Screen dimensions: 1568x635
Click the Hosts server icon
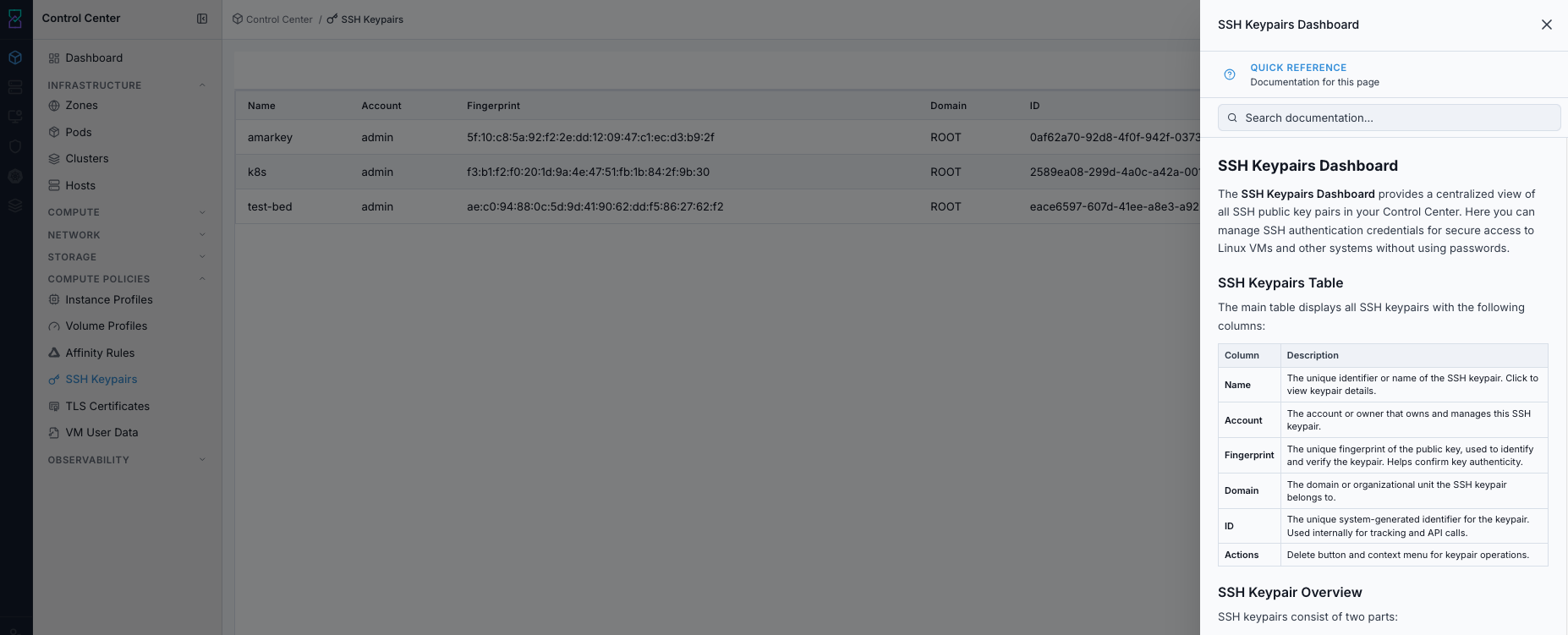[x=54, y=185]
